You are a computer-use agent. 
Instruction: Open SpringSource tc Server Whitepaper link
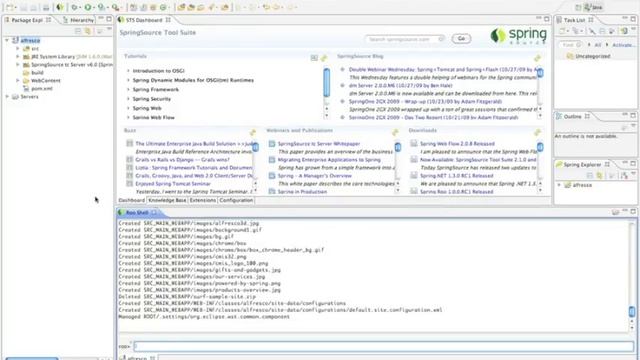[x=319, y=144]
